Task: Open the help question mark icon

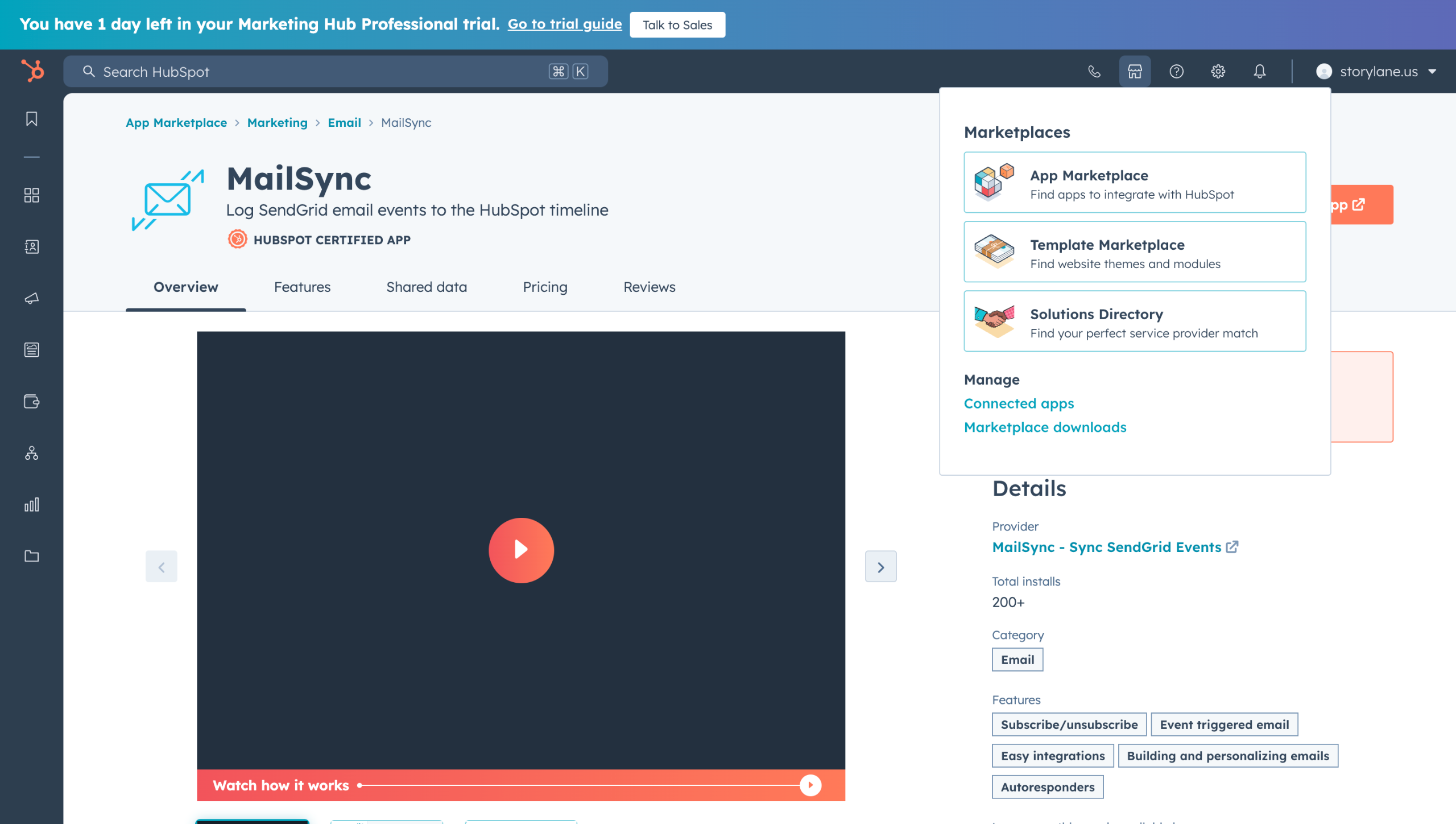Action: [1176, 71]
